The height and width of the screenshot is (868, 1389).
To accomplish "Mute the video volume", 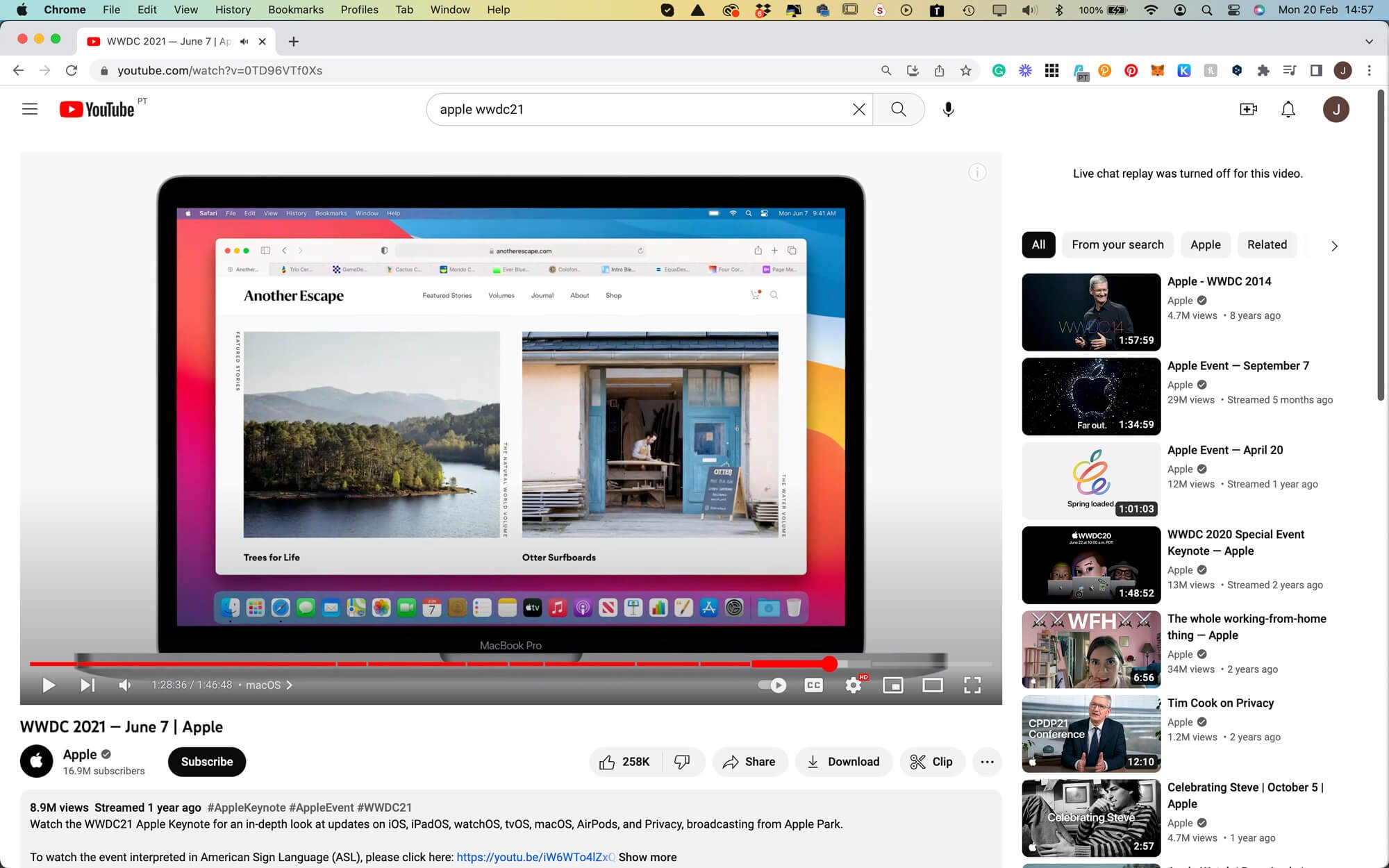I will click(125, 685).
